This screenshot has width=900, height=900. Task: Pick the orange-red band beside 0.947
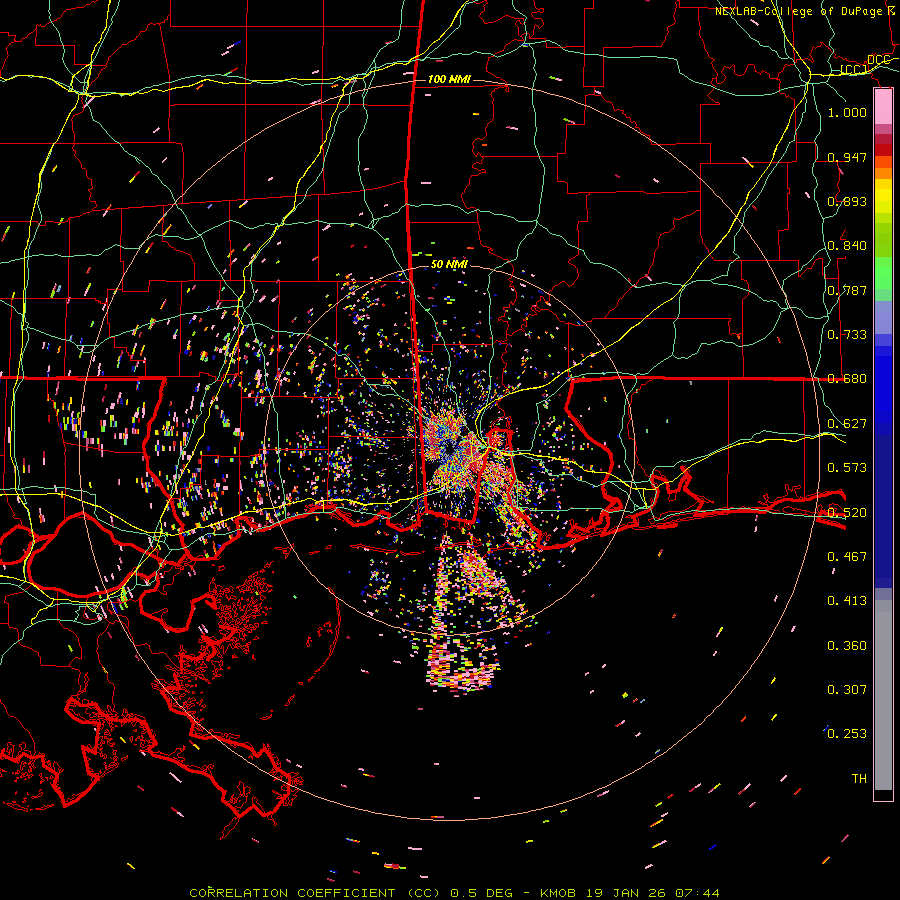coord(883,161)
